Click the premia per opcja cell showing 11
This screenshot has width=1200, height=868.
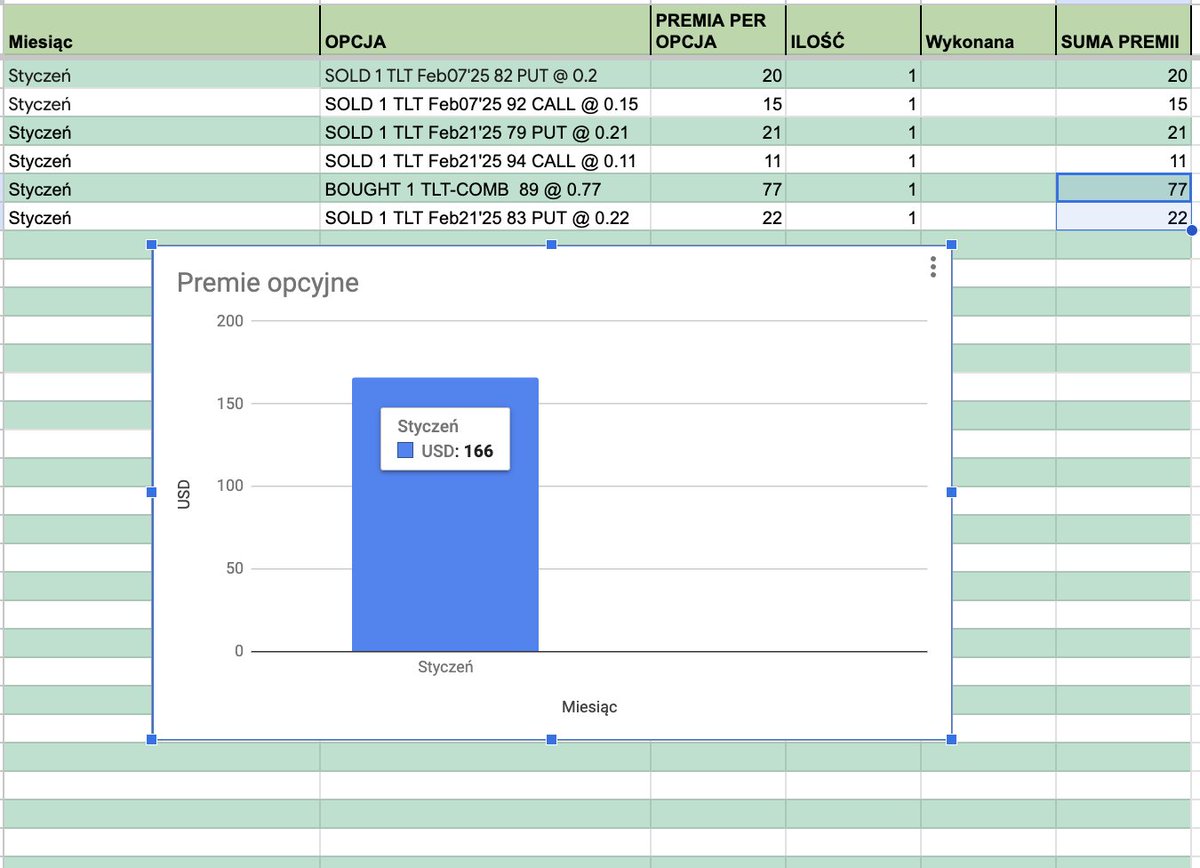click(x=718, y=160)
